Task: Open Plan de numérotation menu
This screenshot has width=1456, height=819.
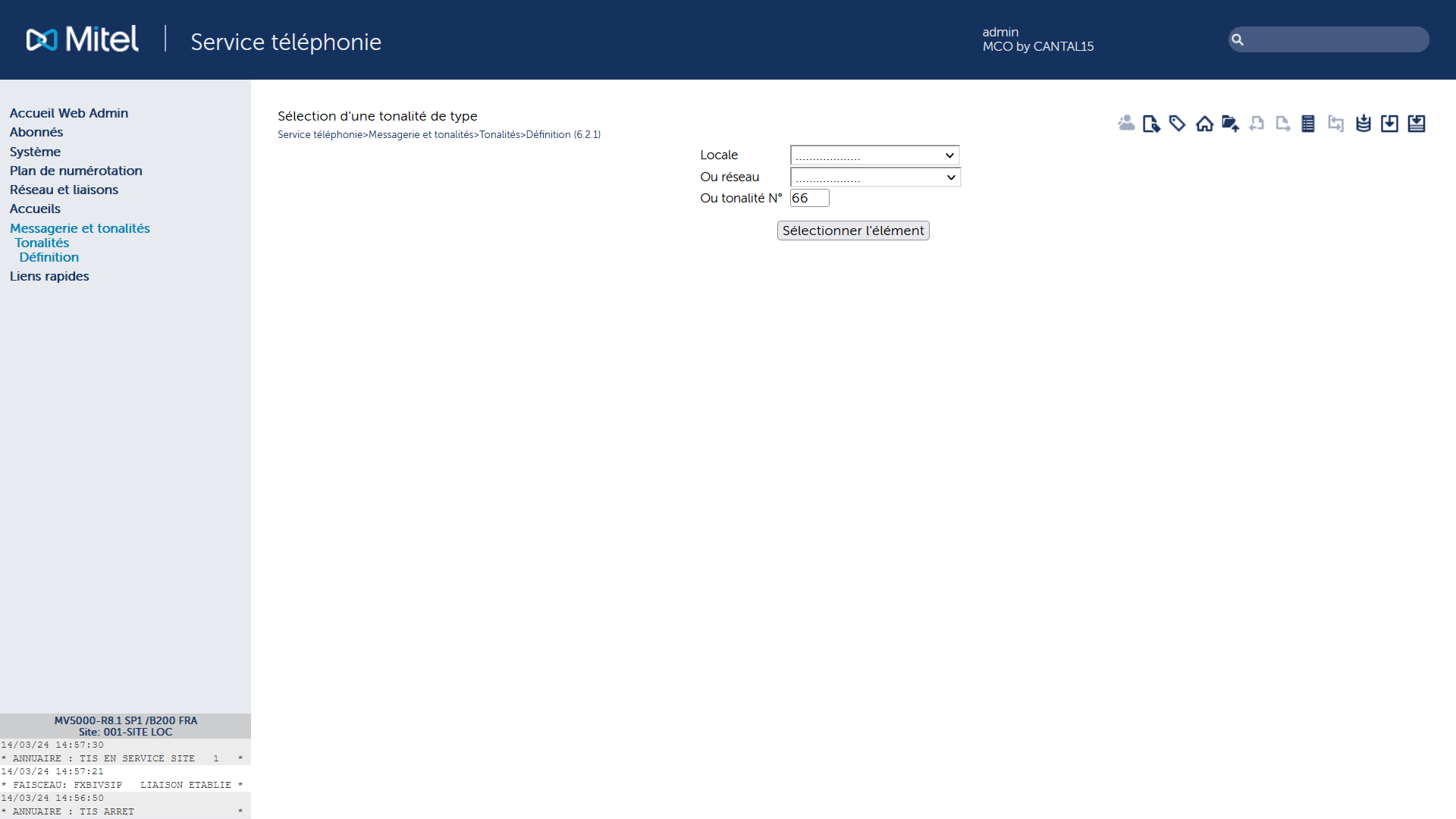Action: (x=76, y=171)
